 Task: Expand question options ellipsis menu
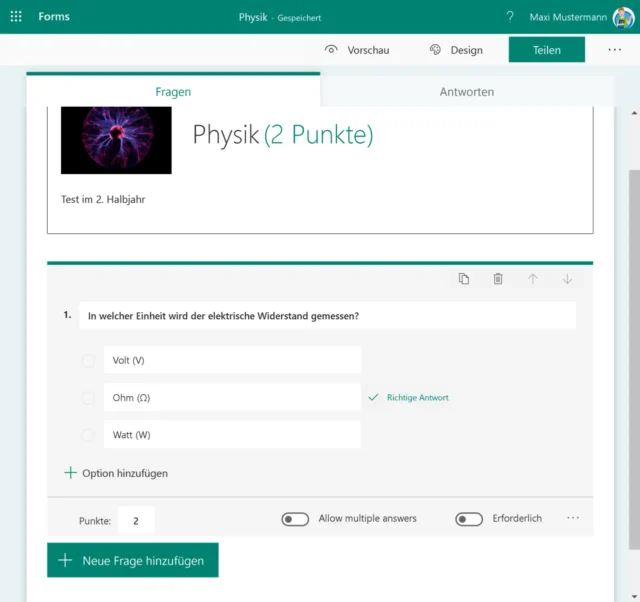(x=573, y=518)
